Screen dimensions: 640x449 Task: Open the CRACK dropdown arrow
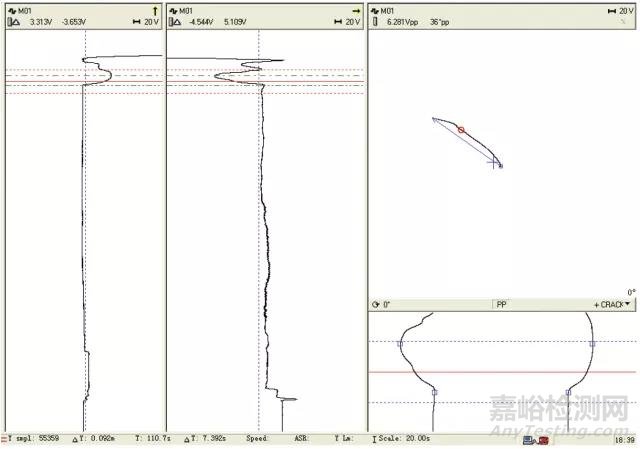coord(627,304)
